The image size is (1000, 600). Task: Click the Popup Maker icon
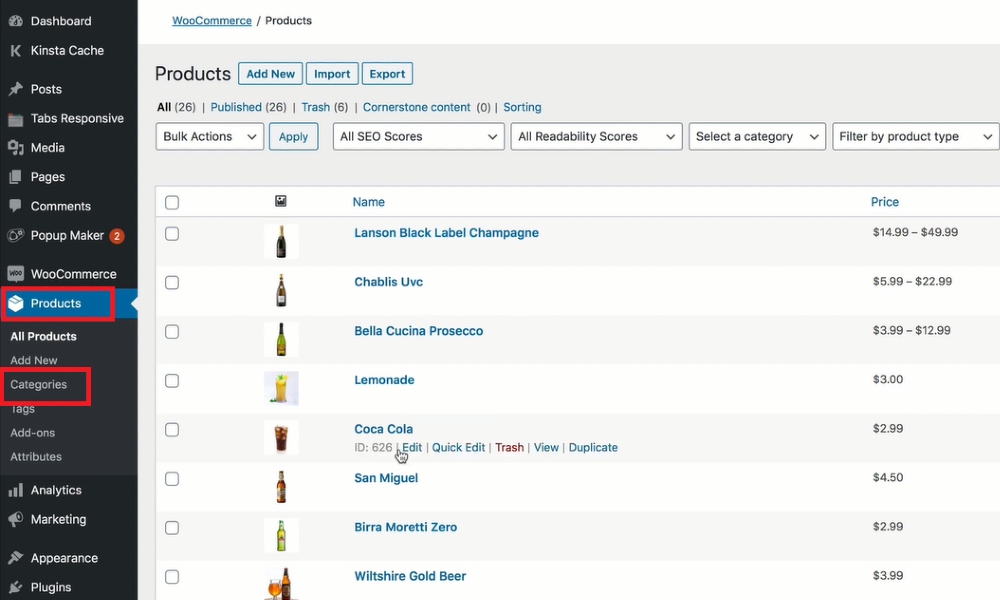(15, 235)
